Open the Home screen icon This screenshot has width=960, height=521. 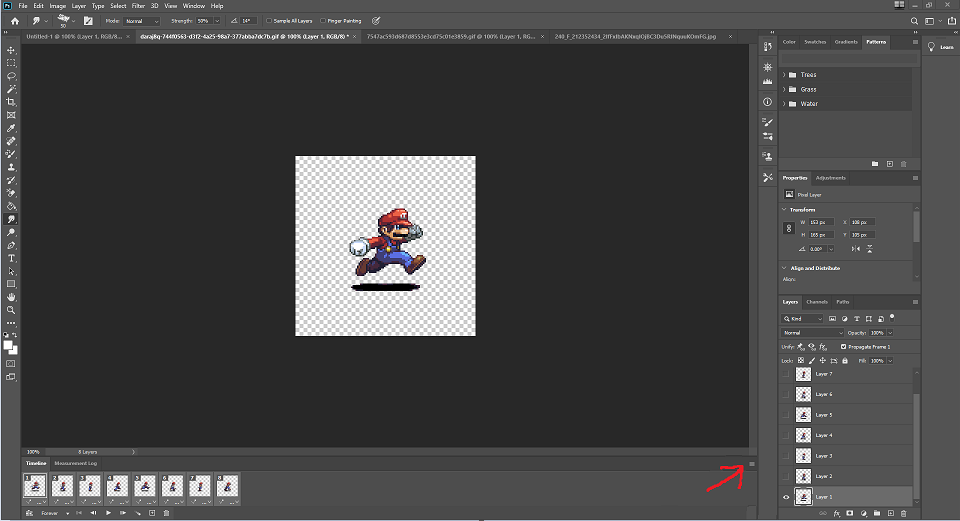(15, 21)
